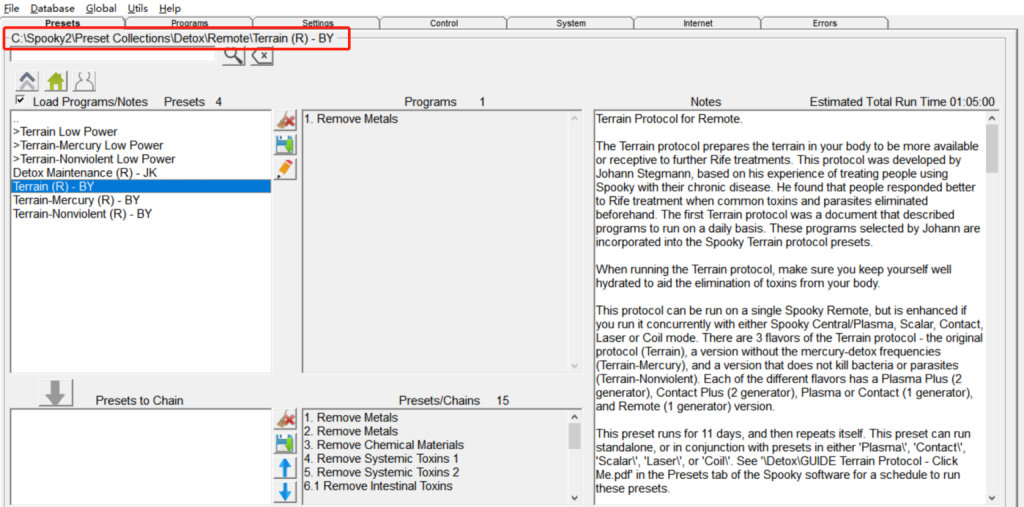Uncheck Load Programs/Notes checkbox
The width and height of the screenshot is (1024, 507).
coord(20,101)
